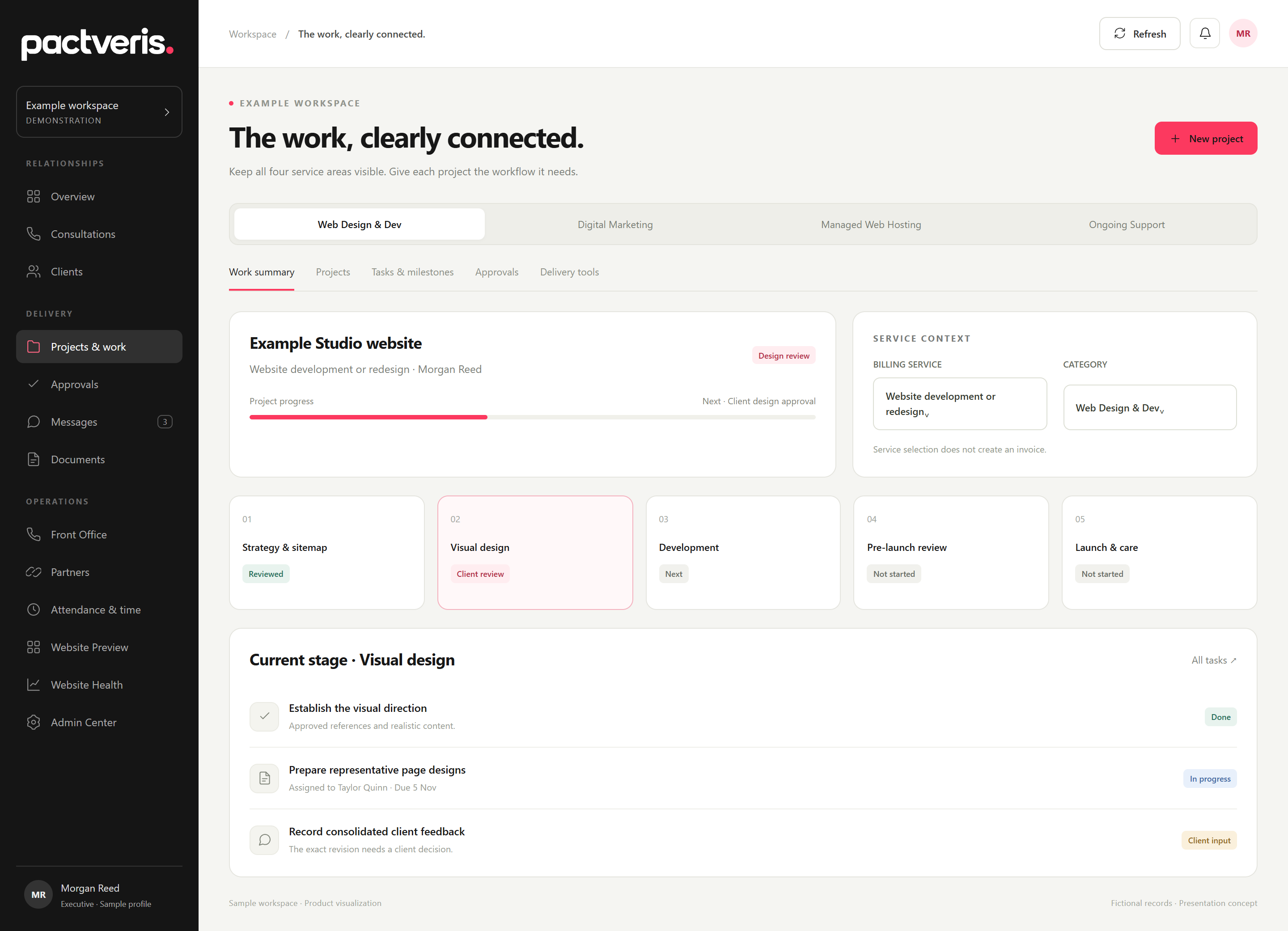Expand the Example workspace switcher

coord(99,112)
